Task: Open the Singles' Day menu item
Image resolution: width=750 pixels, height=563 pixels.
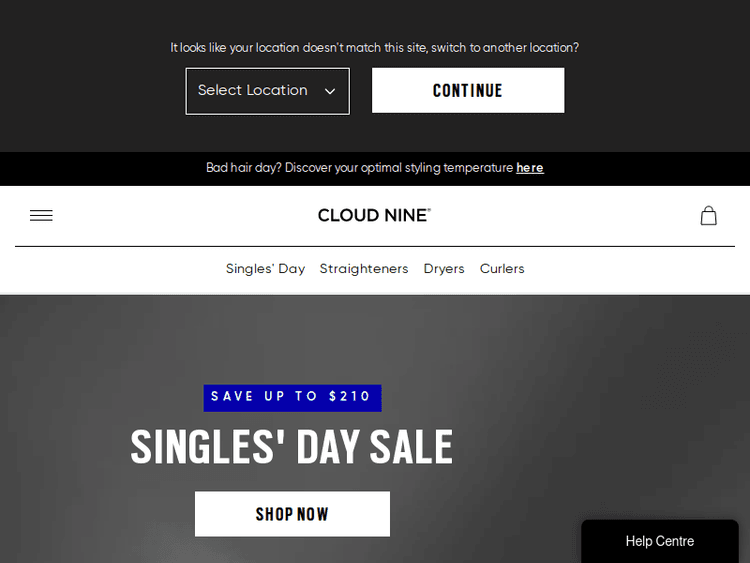Action: pos(265,269)
